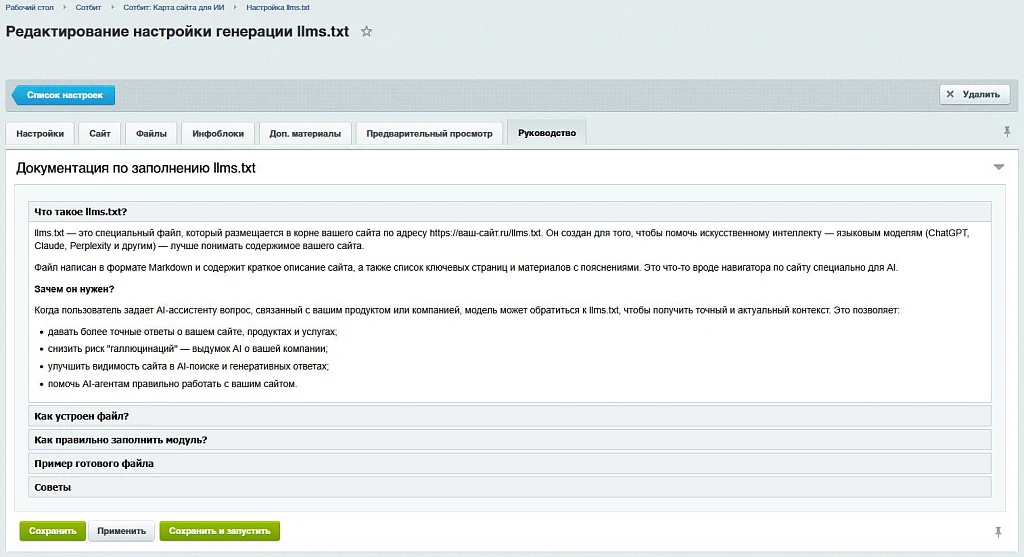The width and height of the screenshot is (1024, 557).
Task: Switch to the Сайт tab
Action: point(100,133)
